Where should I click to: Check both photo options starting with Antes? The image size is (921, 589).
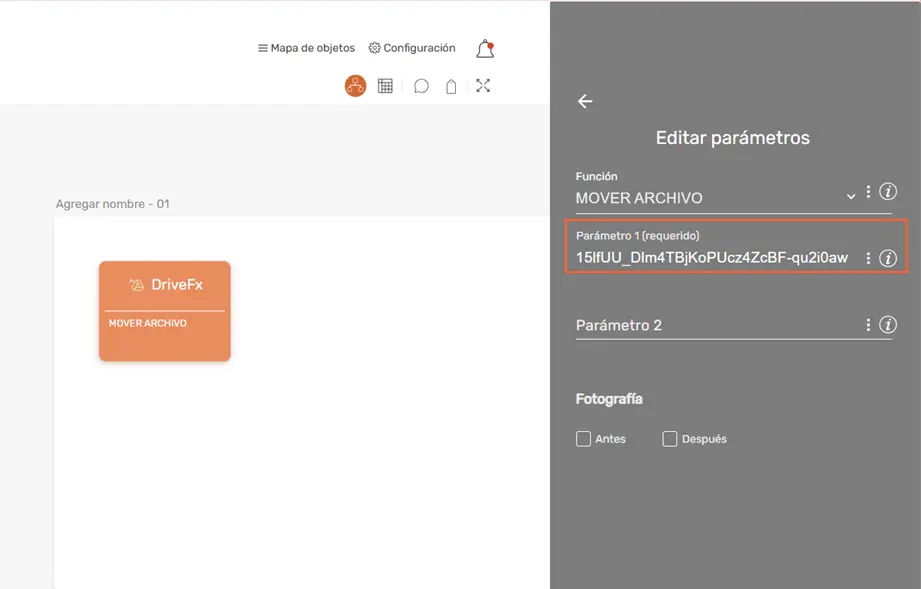(583, 438)
